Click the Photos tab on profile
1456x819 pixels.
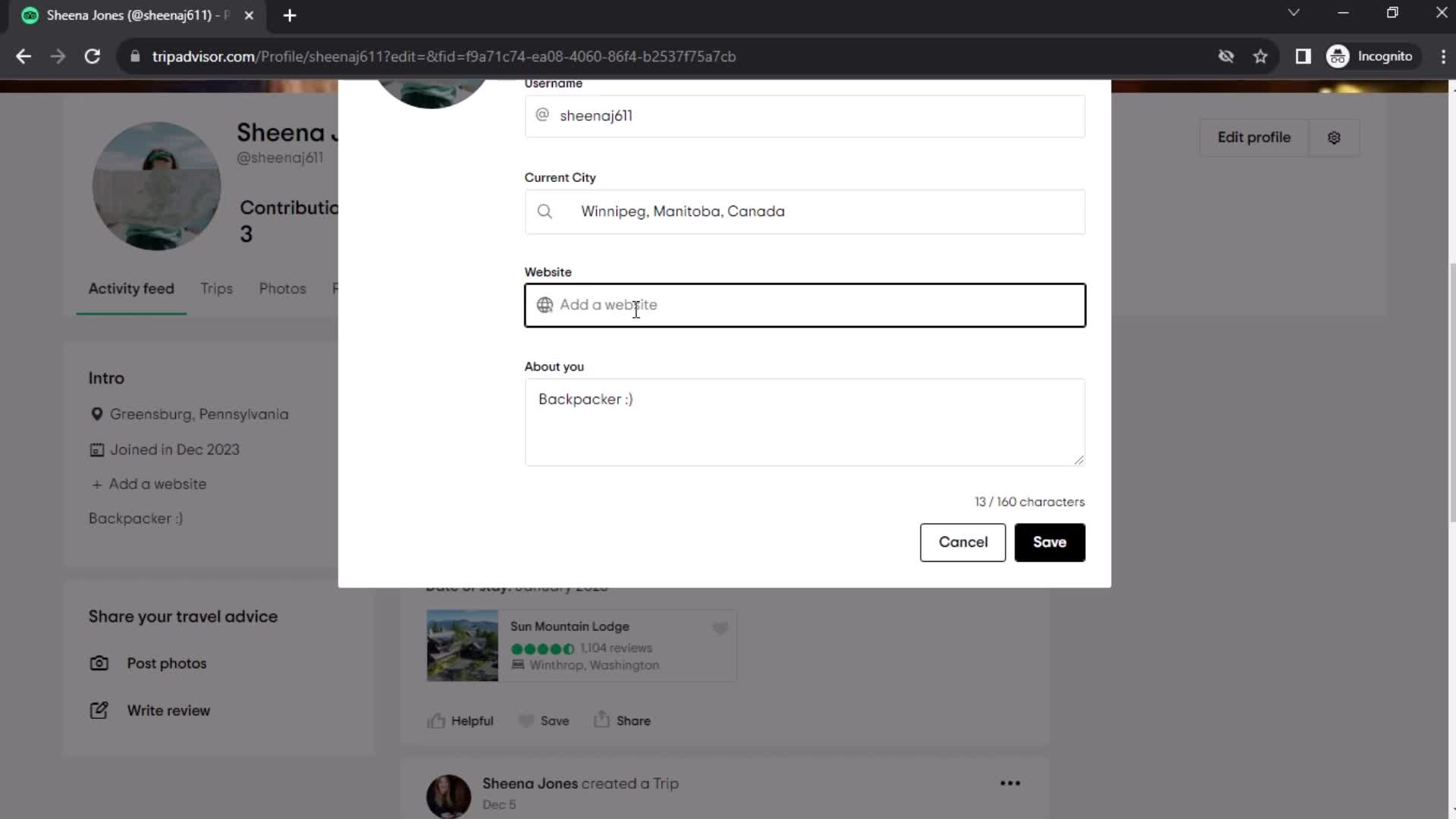tap(281, 288)
